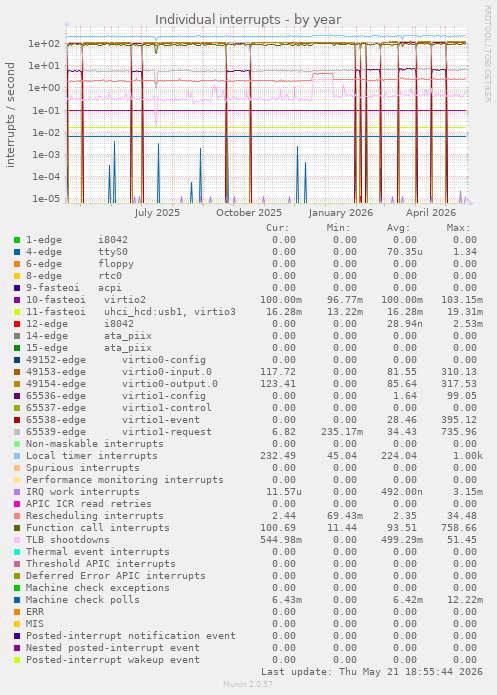Viewport: 497px width, 695px height.
Task: Click the 123.41 current value for virtio0-output.0
Action: [278, 384]
